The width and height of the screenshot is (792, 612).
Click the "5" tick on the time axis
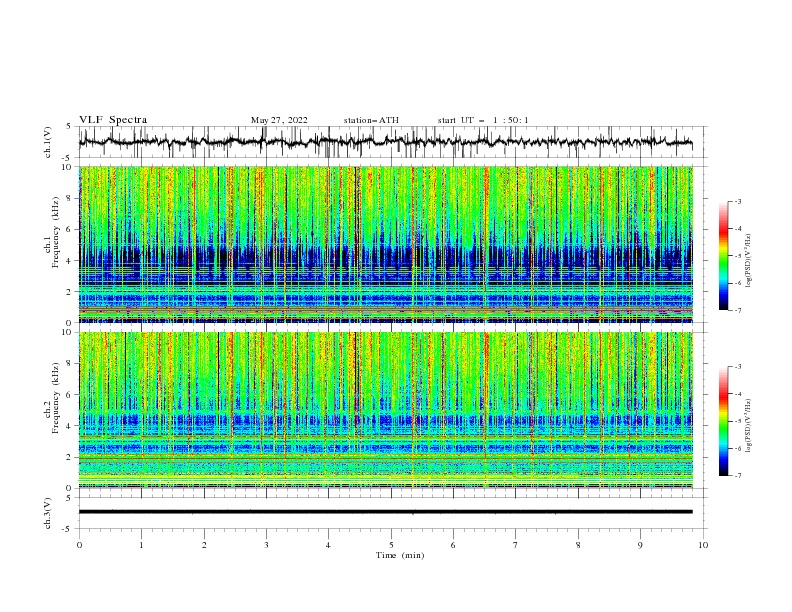391,545
